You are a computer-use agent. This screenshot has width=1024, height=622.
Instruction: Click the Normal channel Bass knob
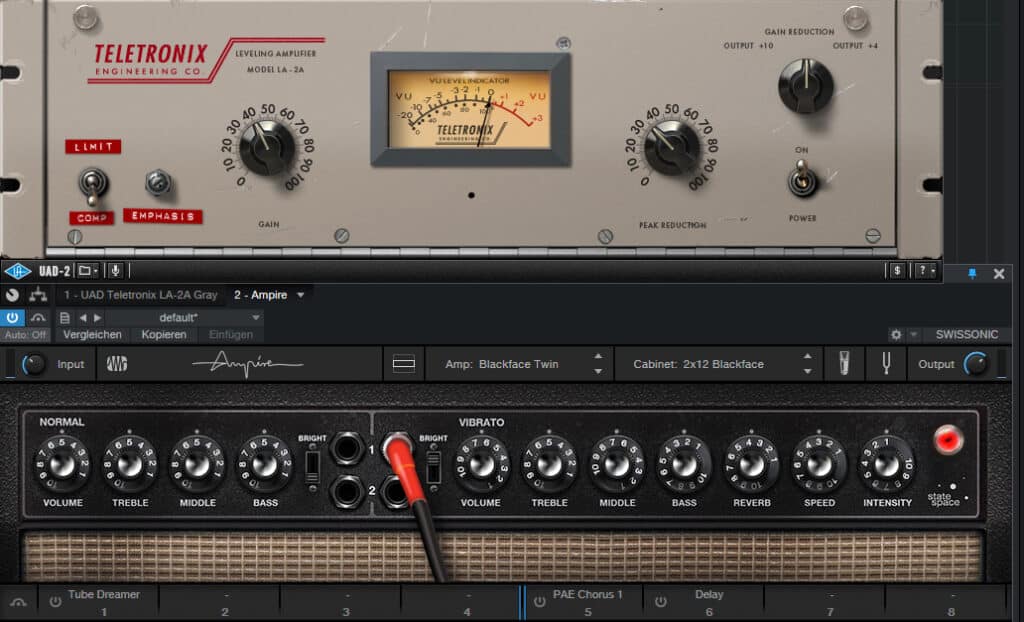coord(264,465)
